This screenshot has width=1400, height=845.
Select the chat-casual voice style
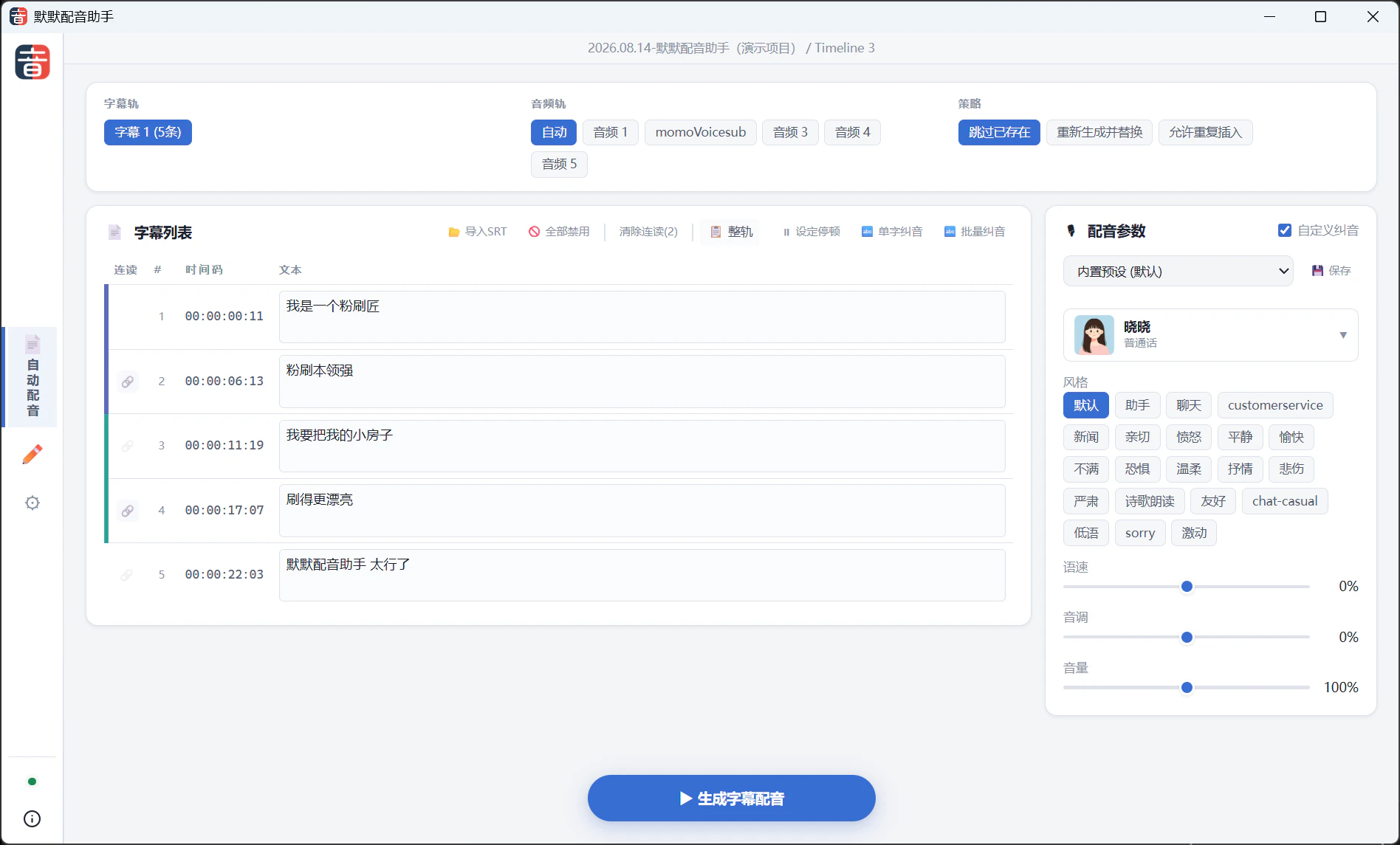click(1285, 501)
